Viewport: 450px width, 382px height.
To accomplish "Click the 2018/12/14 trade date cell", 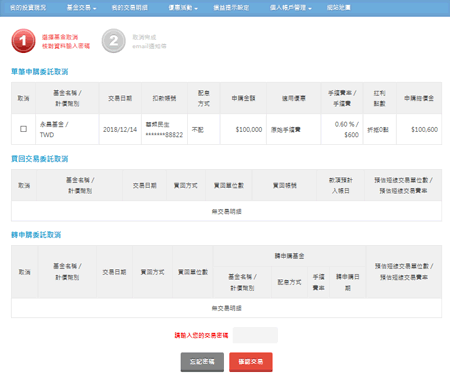I will tap(120, 129).
